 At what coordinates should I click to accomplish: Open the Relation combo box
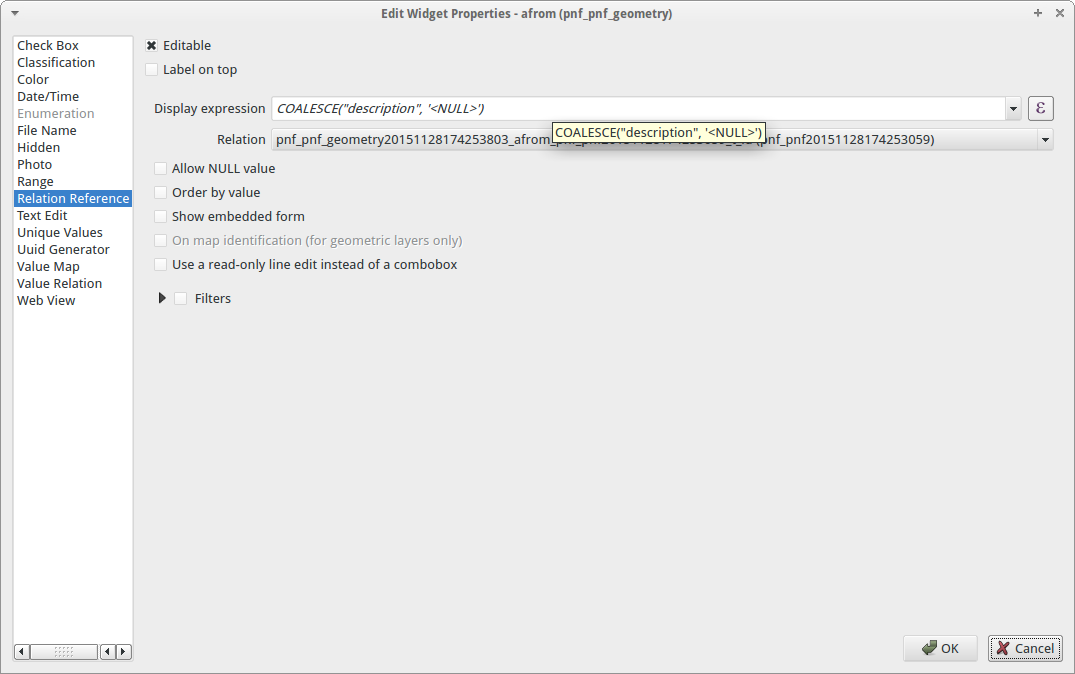tap(662, 140)
